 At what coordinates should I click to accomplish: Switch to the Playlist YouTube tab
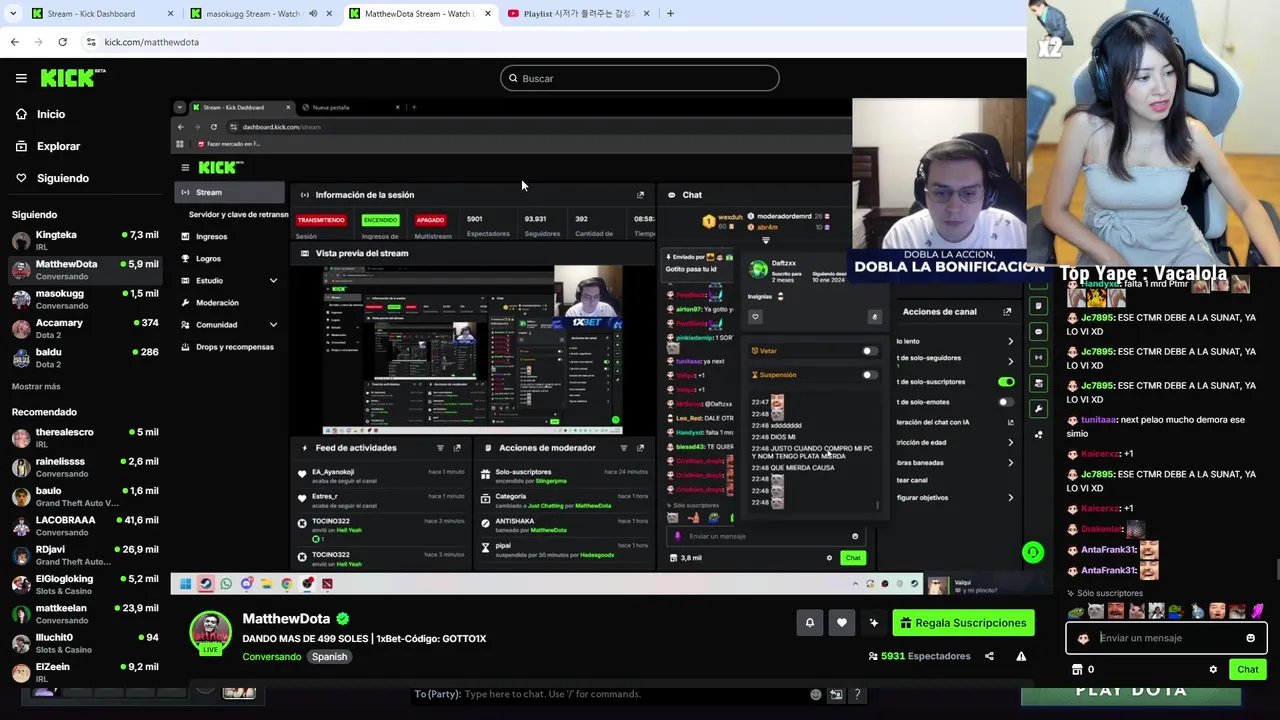[579, 14]
